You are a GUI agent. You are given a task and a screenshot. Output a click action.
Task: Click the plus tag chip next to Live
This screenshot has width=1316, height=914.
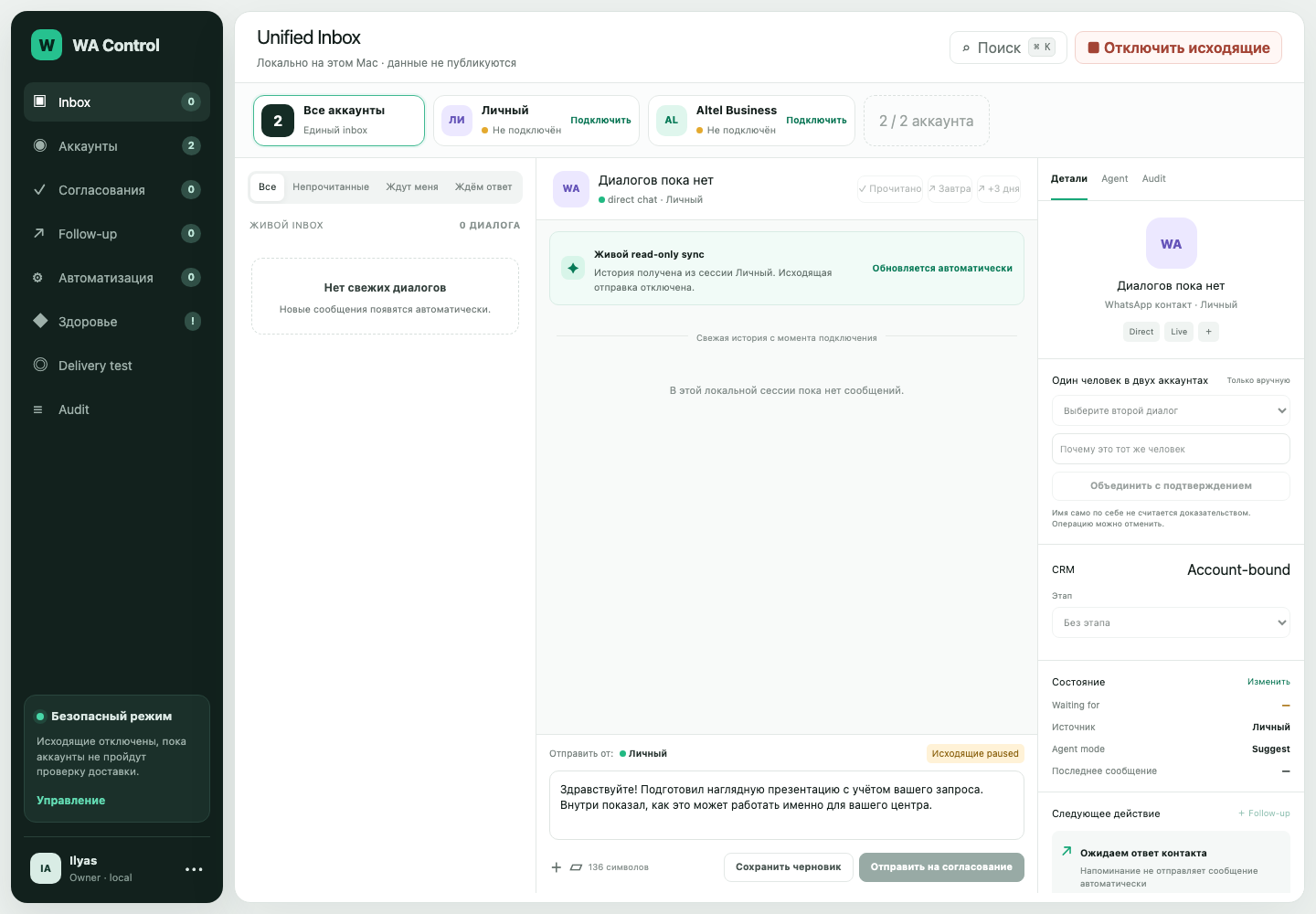(1208, 332)
